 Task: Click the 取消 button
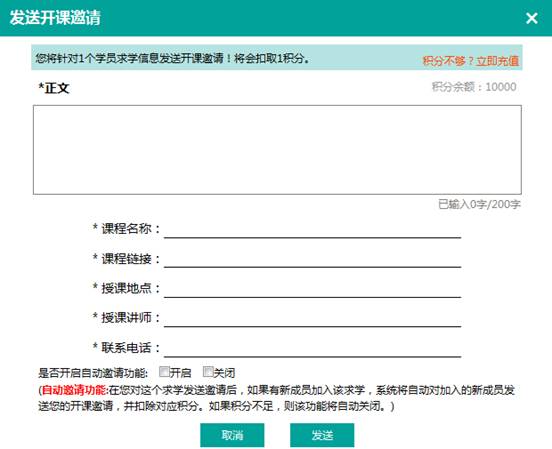[232, 435]
